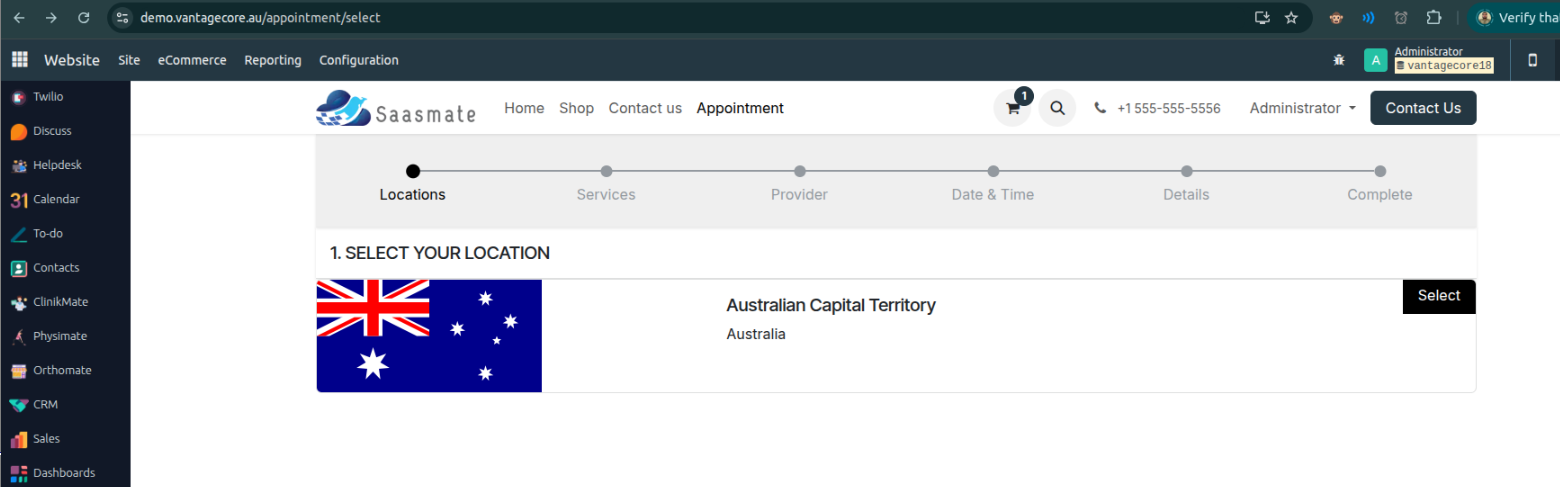Open the apps grid menu icon

19,60
